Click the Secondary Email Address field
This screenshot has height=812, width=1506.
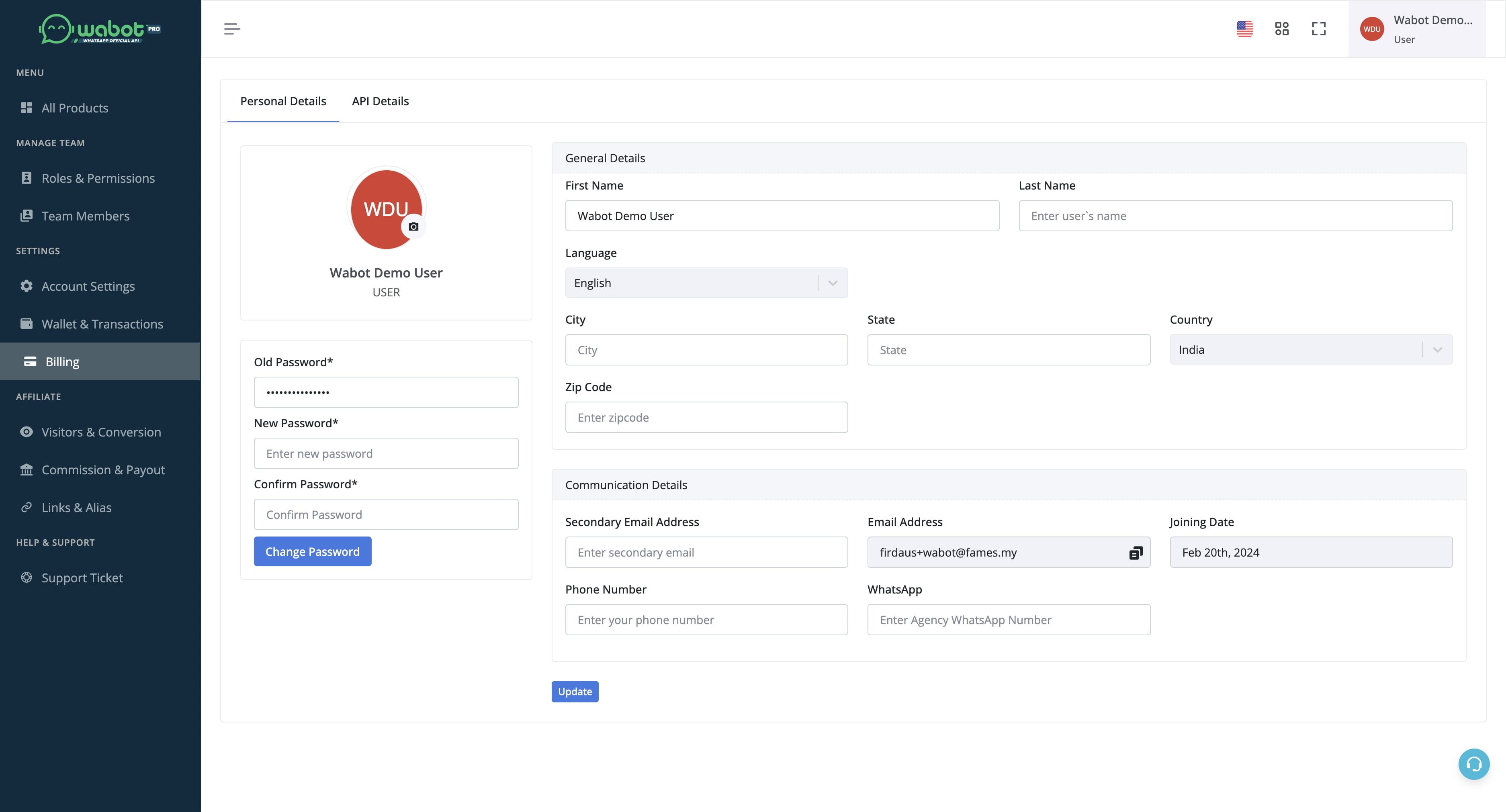click(x=706, y=552)
